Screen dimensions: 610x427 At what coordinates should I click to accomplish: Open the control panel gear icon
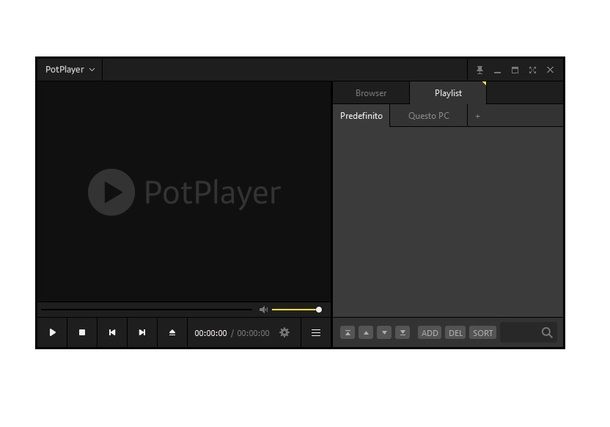point(284,332)
